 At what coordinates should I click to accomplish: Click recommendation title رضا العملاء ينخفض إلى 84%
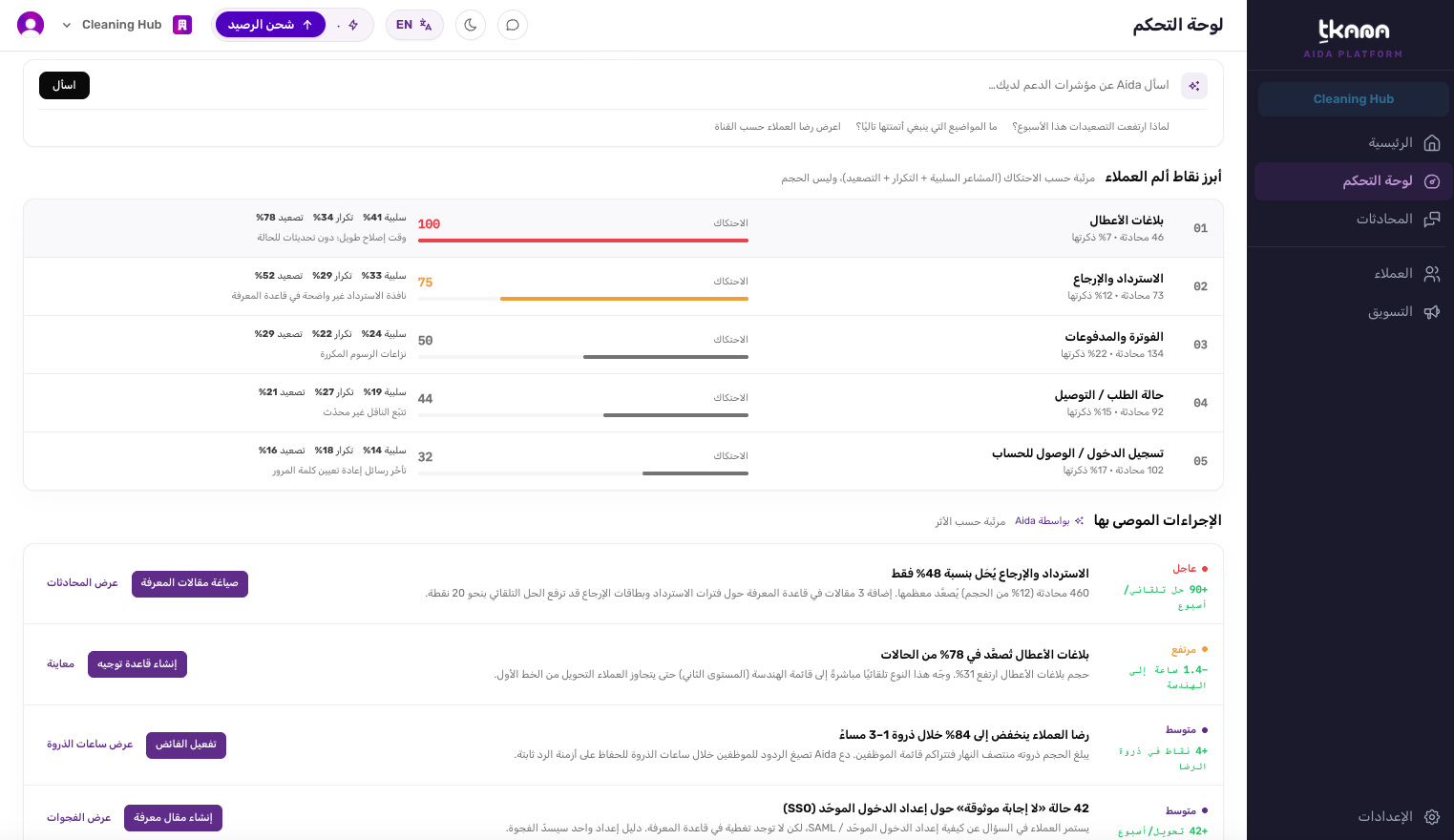964,735
